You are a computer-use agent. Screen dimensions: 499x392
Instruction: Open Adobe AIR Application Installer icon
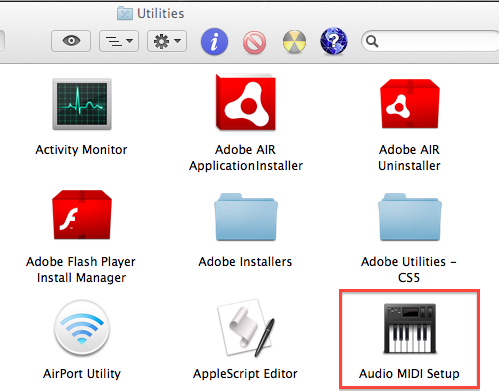(x=246, y=102)
